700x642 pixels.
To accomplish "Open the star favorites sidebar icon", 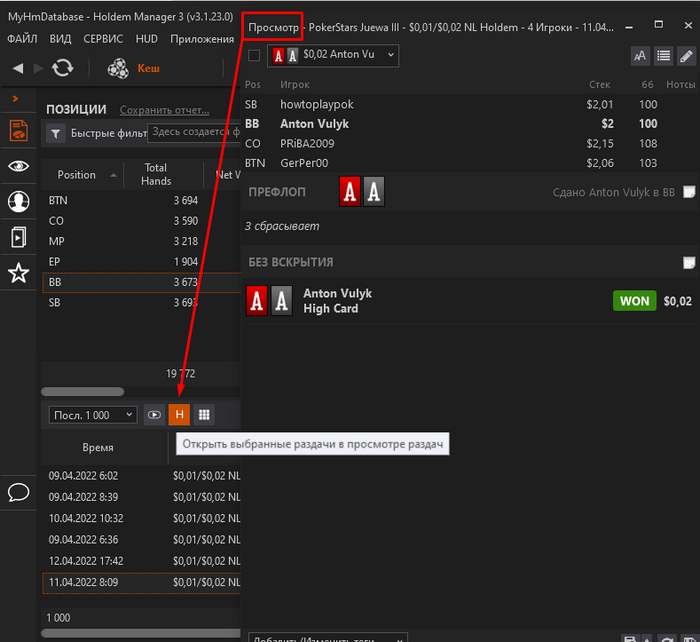I will (x=18, y=273).
